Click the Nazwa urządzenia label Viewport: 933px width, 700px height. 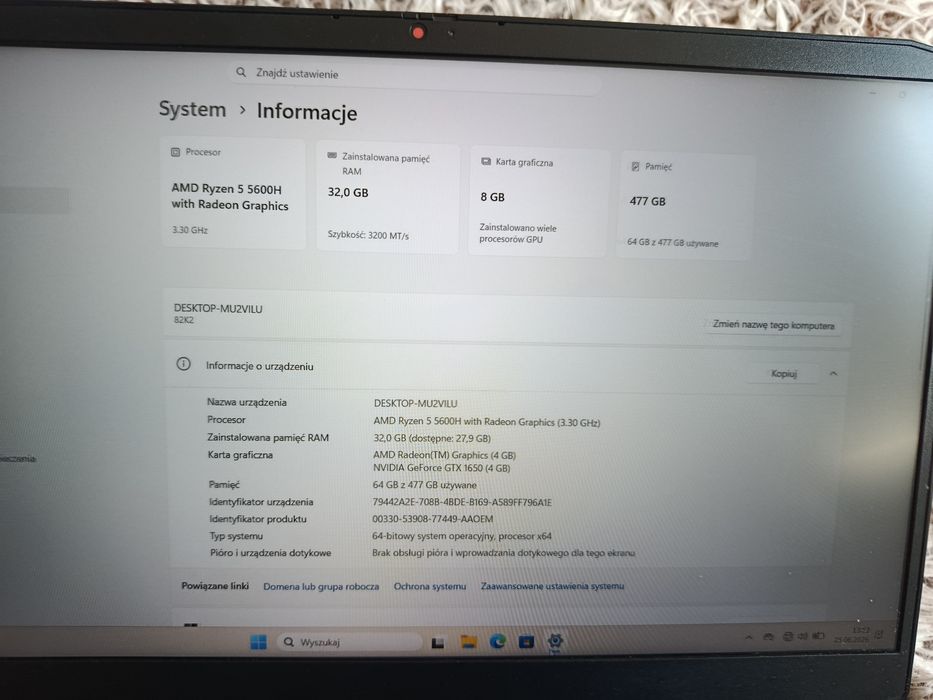coord(247,402)
